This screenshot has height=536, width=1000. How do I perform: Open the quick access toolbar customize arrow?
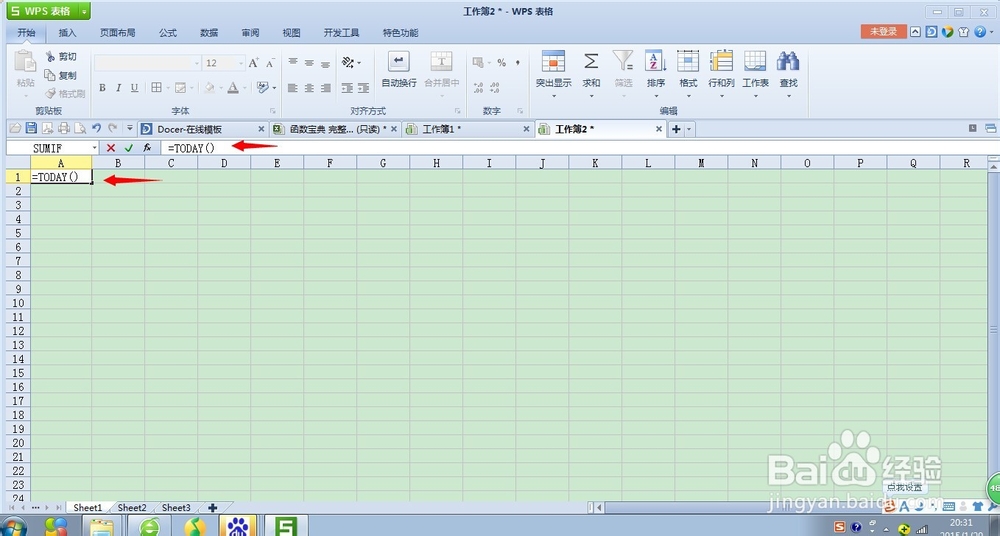pos(129,128)
